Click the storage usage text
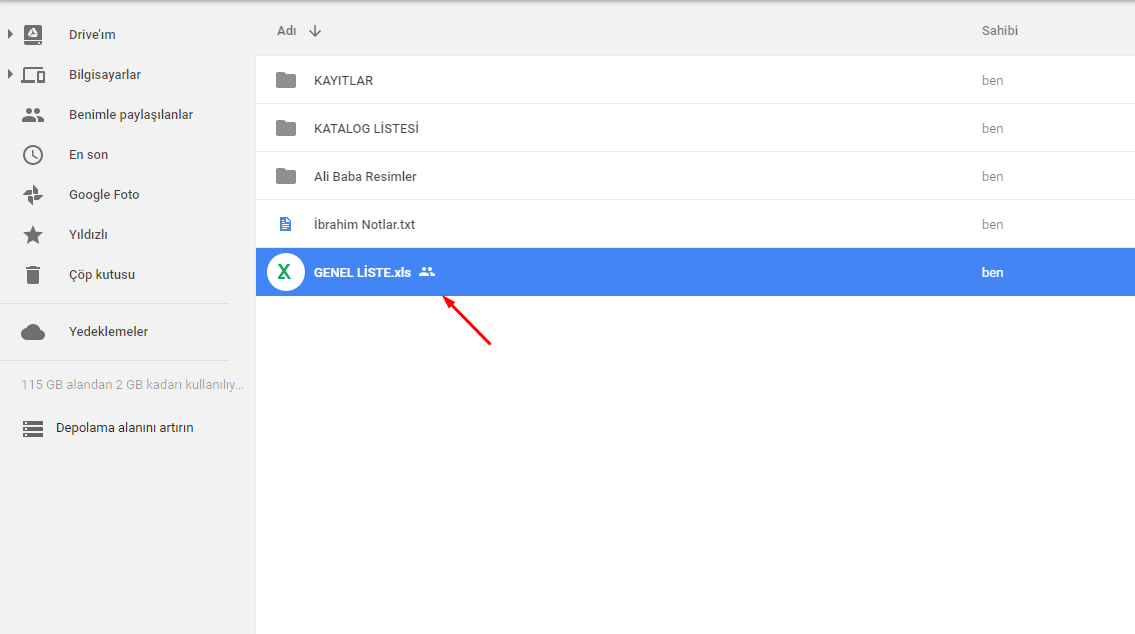 [x=132, y=384]
